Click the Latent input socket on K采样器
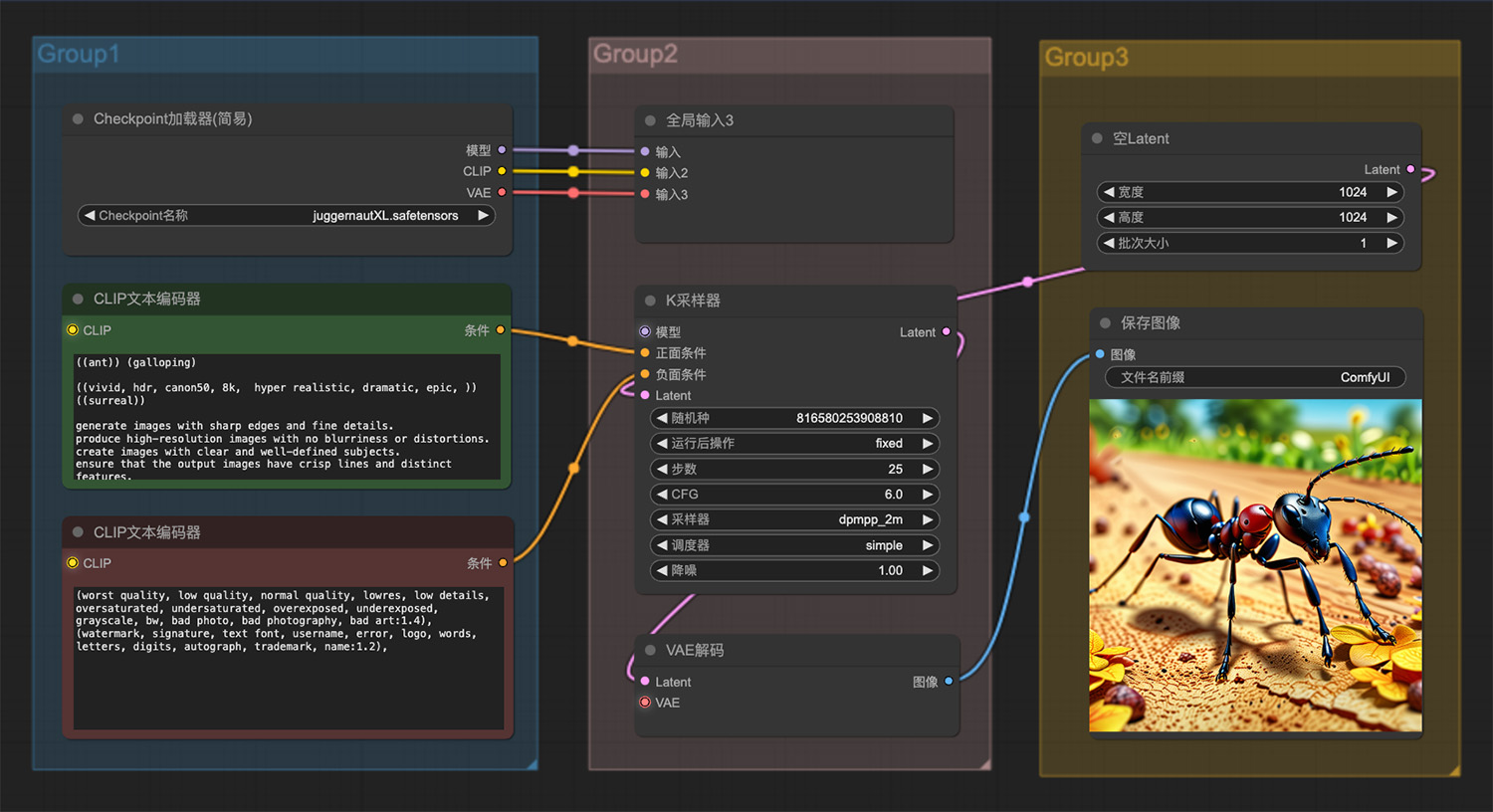 click(x=645, y=395)
